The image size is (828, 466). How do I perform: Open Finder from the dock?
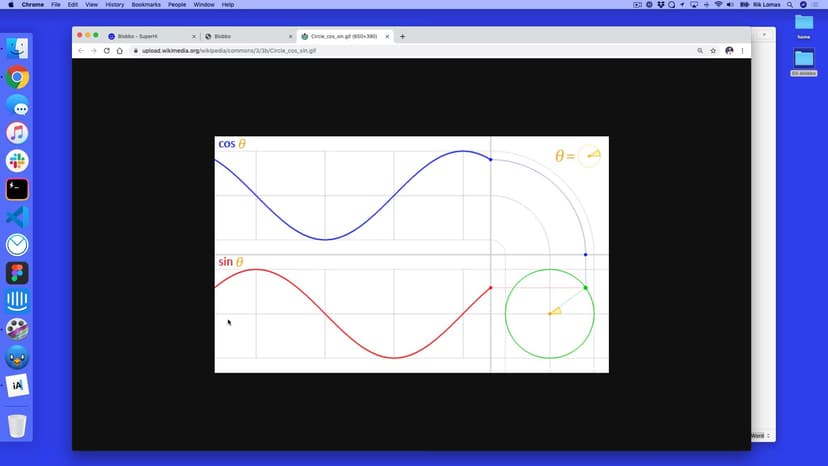[17, 49]
